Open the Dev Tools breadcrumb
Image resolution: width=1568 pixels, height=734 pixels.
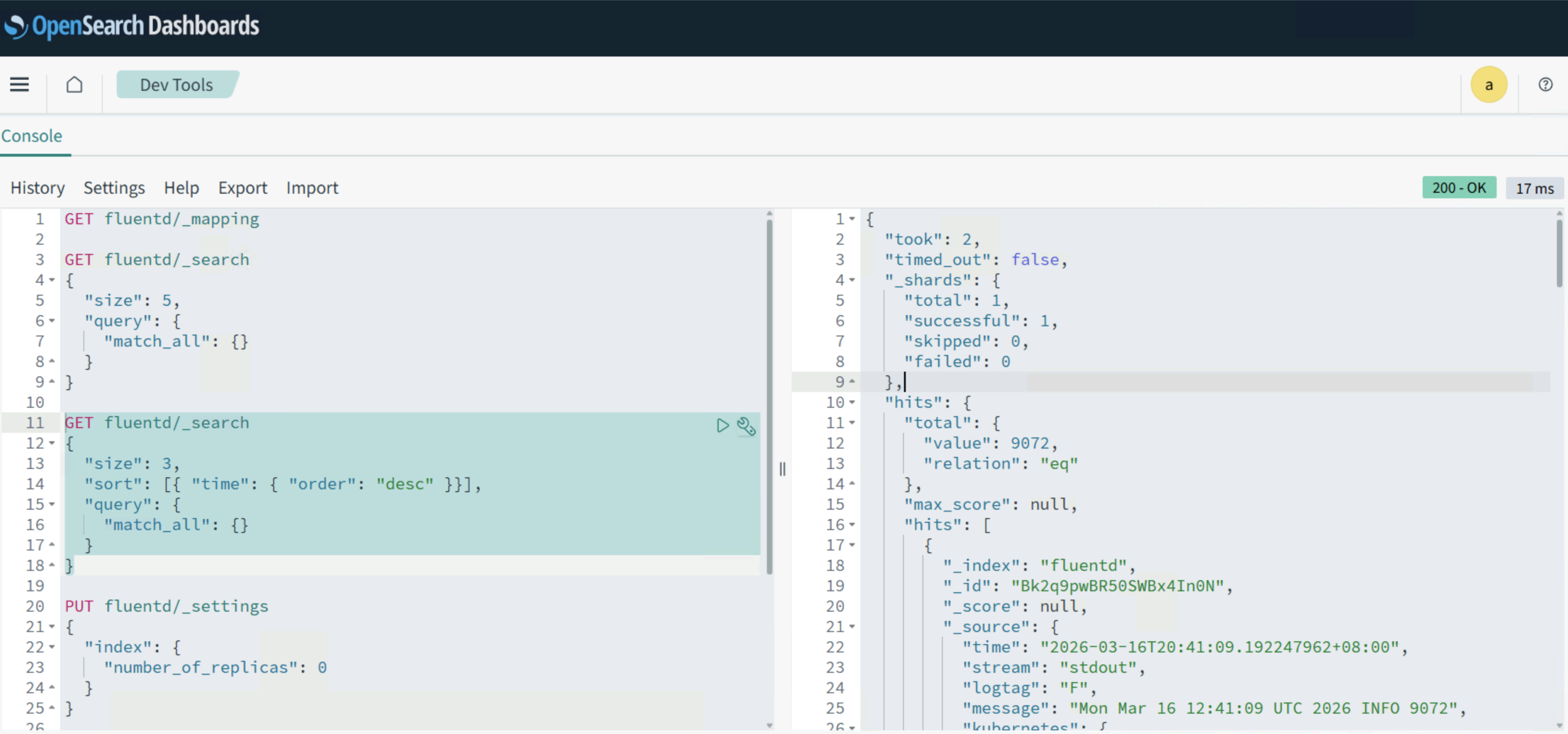176,85
